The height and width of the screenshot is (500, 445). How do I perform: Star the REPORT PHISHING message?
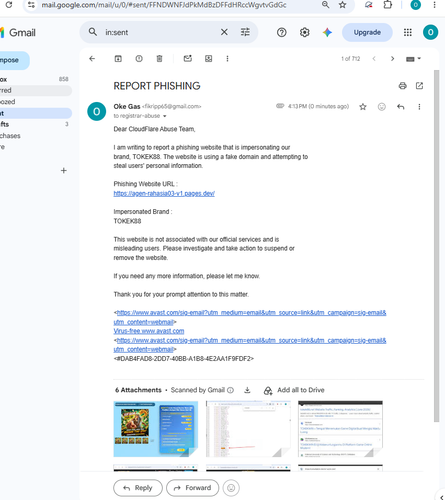[363, 107]
